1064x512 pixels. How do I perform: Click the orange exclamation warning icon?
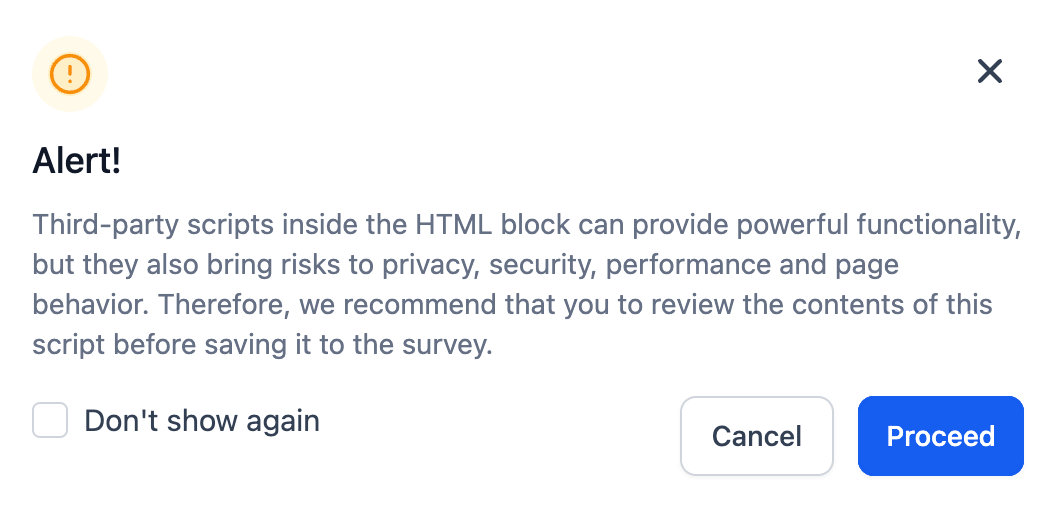coord(70,74)
